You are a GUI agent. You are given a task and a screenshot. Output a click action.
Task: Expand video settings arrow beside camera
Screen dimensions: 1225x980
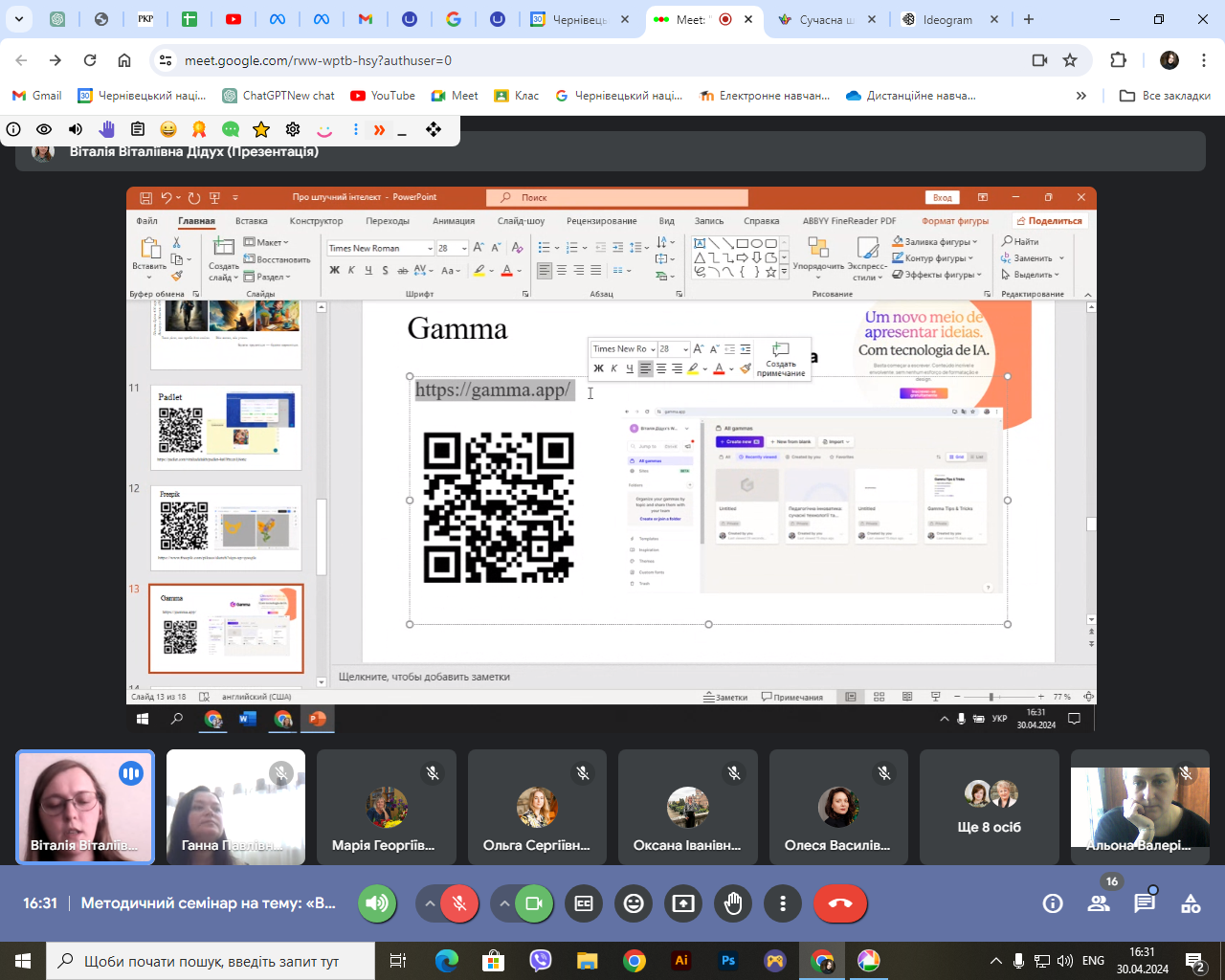pos(503,903)
